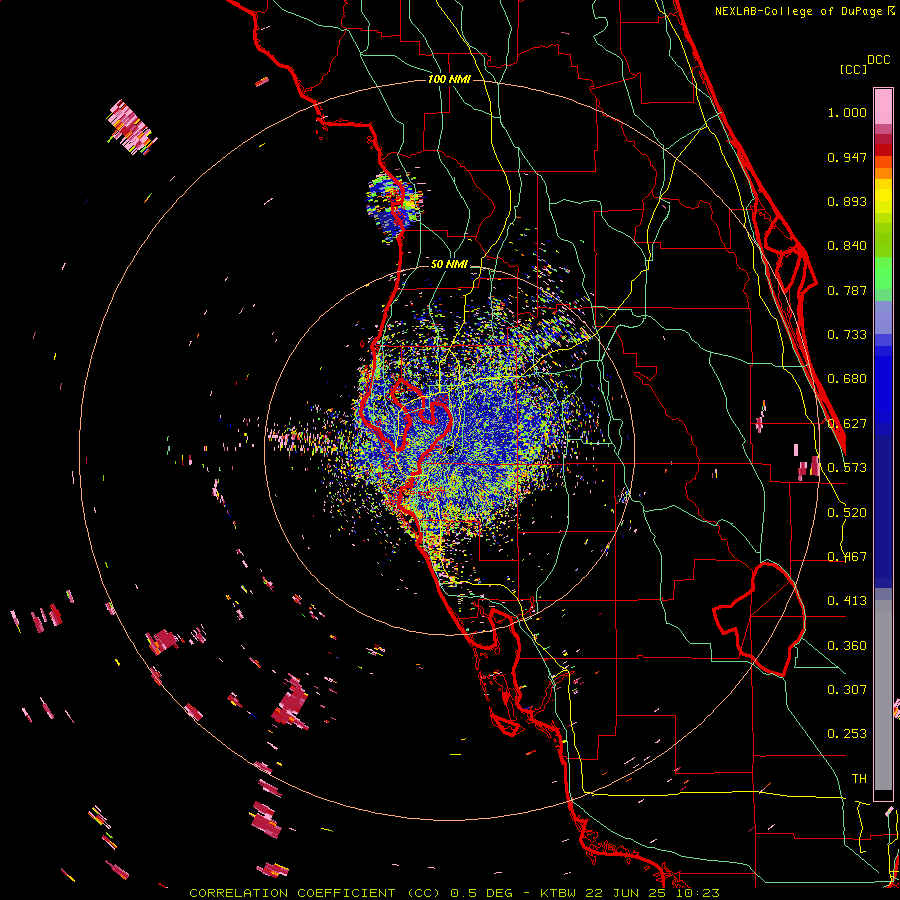Screen dimensions: 900x900
Task: Click the 0.787 scale value
Action: tap(847, 290)
